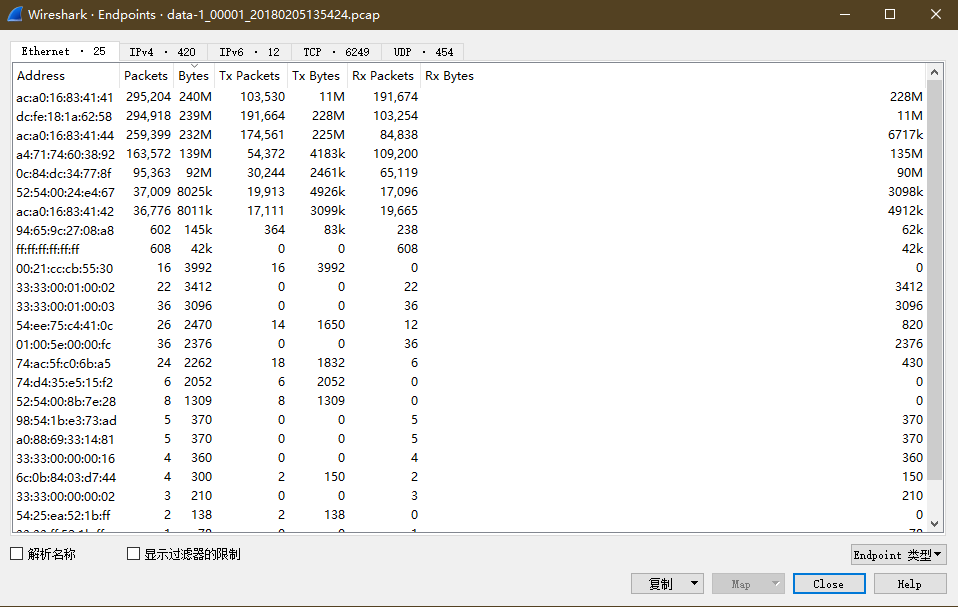Click the scrollbar up arrow
The height and width of the screenshot is (607, 958).
click(934, 72)
